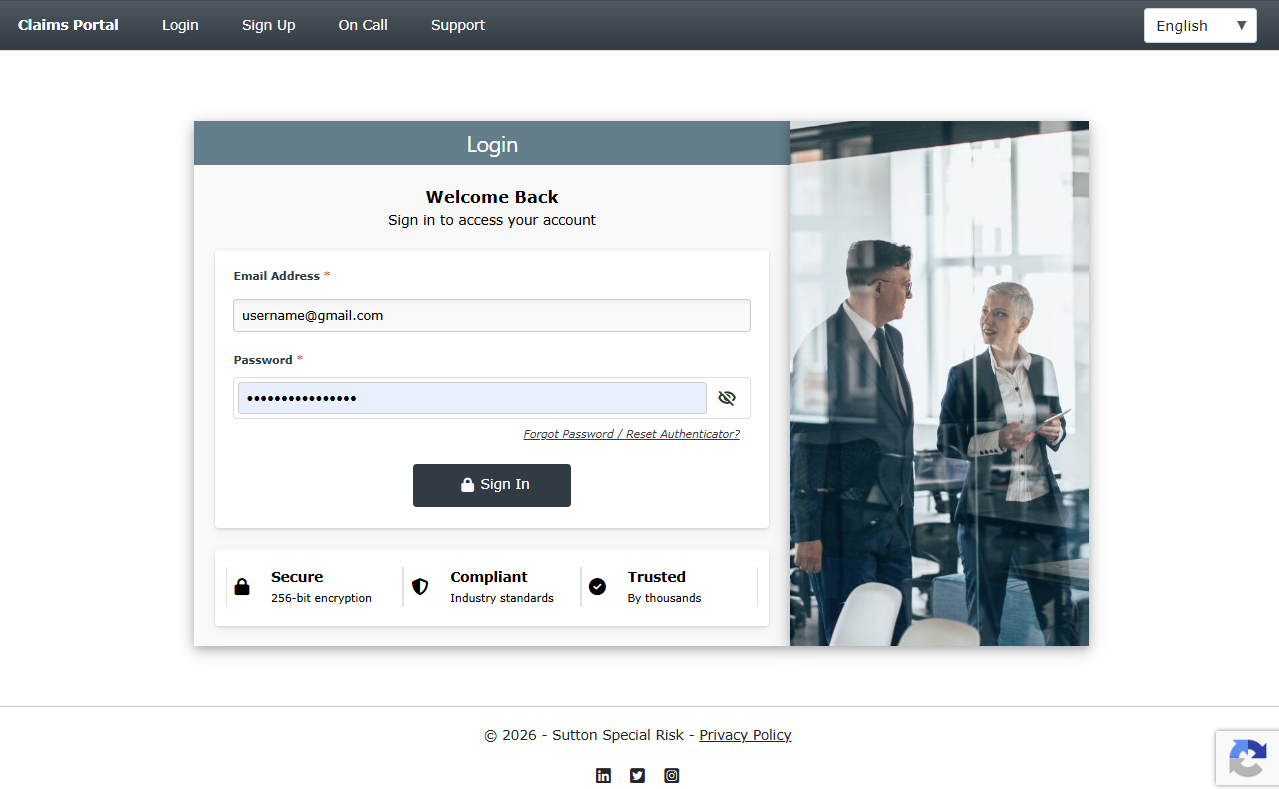Open the Twitter icon in footer
1279x789 pixels.
[637, 775]
